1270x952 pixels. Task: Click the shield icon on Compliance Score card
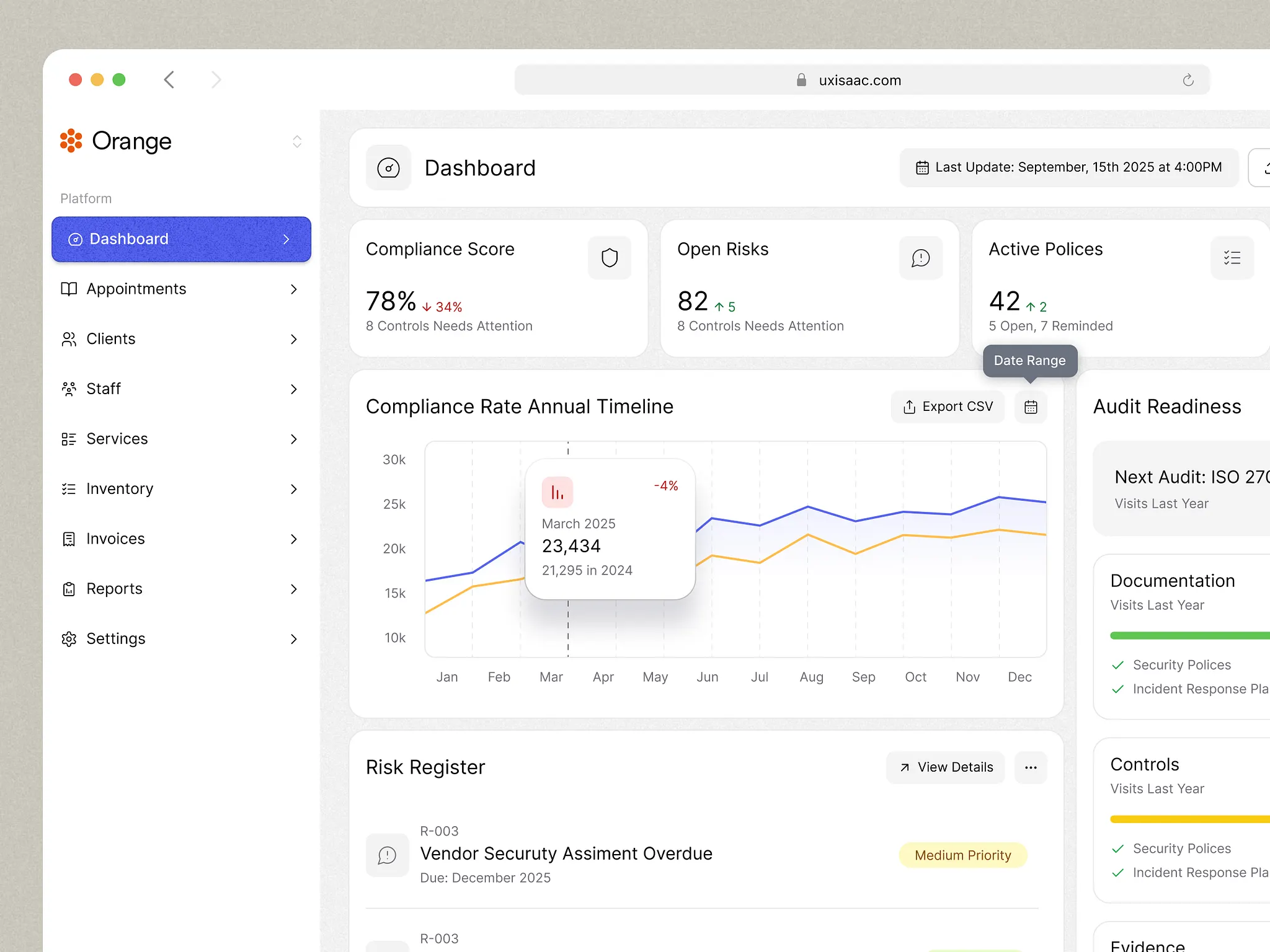(x=610, y=257)
